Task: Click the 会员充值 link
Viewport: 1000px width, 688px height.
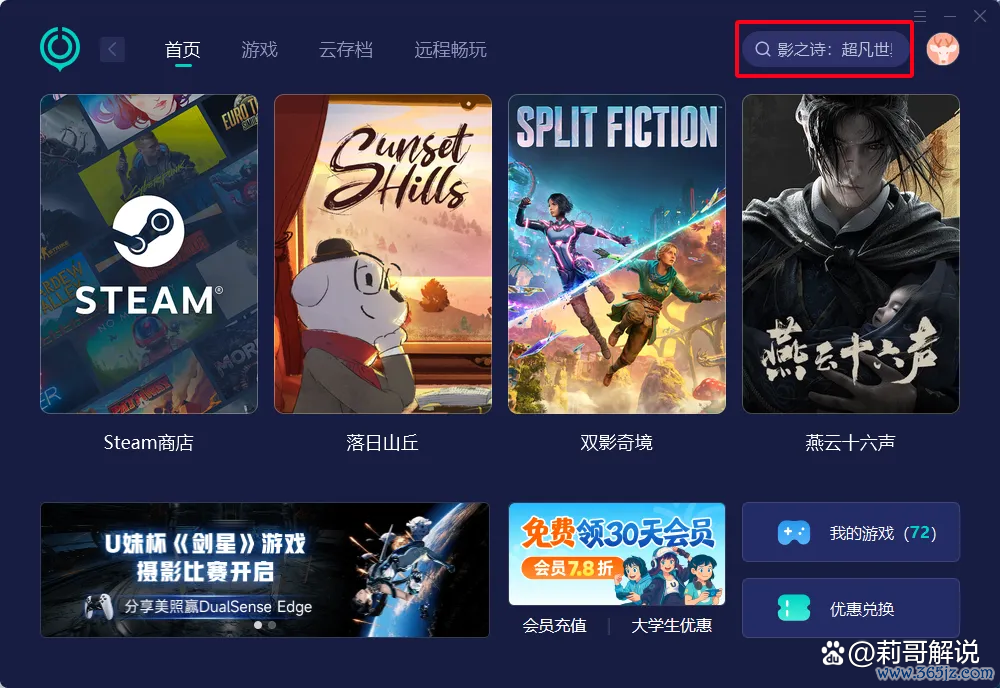Action: point(554,626)
